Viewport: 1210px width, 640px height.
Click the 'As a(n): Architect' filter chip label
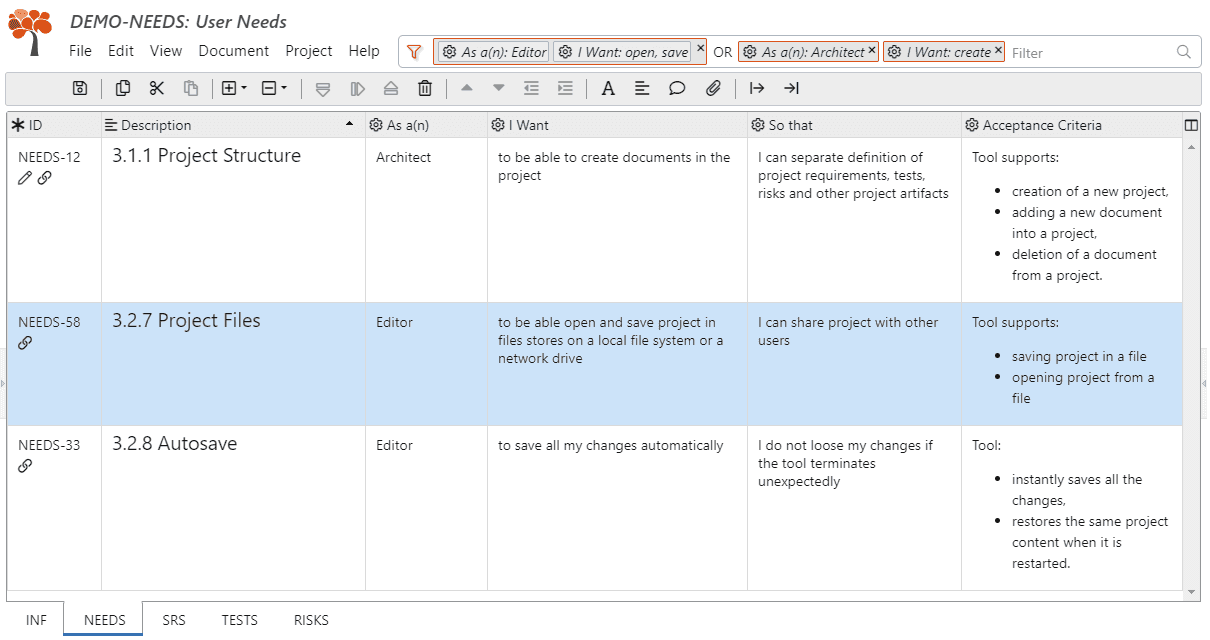coord(813,52)
